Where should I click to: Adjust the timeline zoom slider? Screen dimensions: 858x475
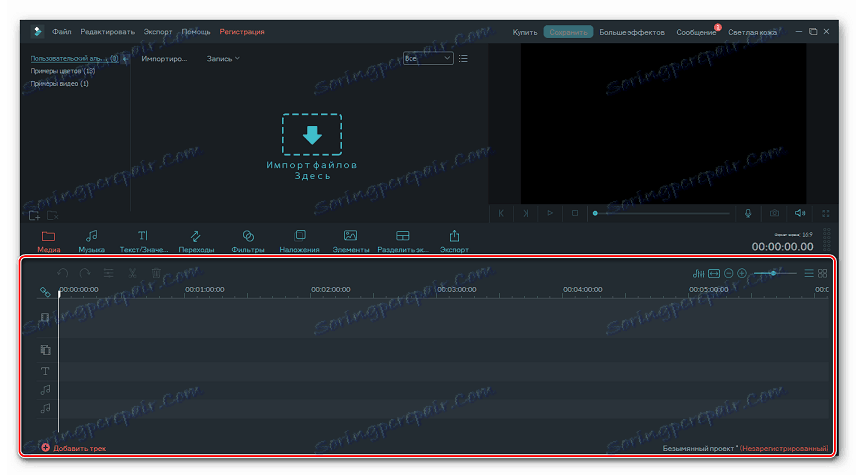pyautogui.click(x=775, y=273)
